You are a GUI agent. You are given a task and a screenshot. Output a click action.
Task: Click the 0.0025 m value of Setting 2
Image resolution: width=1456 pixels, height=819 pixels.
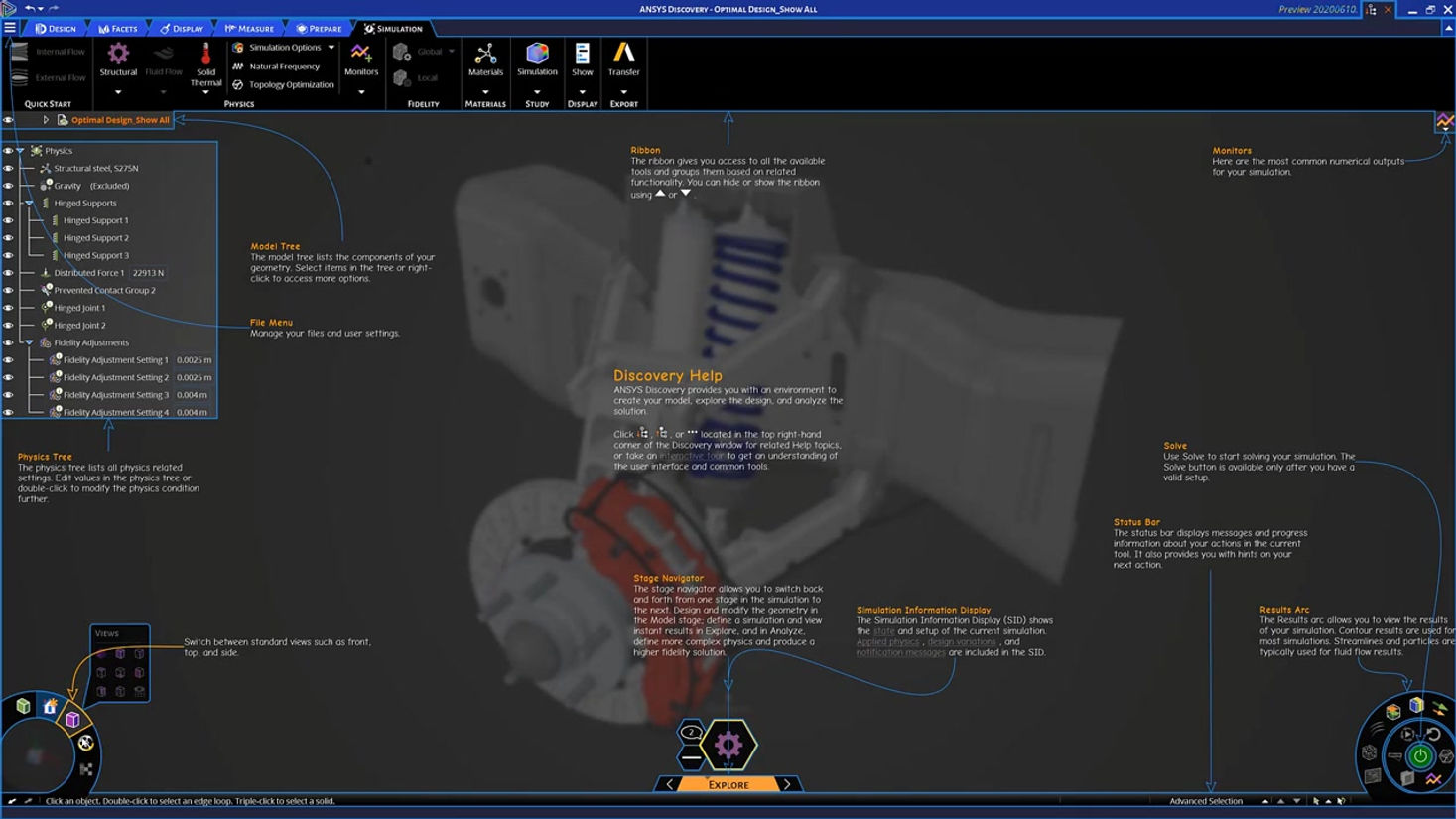tap(195, 378)
